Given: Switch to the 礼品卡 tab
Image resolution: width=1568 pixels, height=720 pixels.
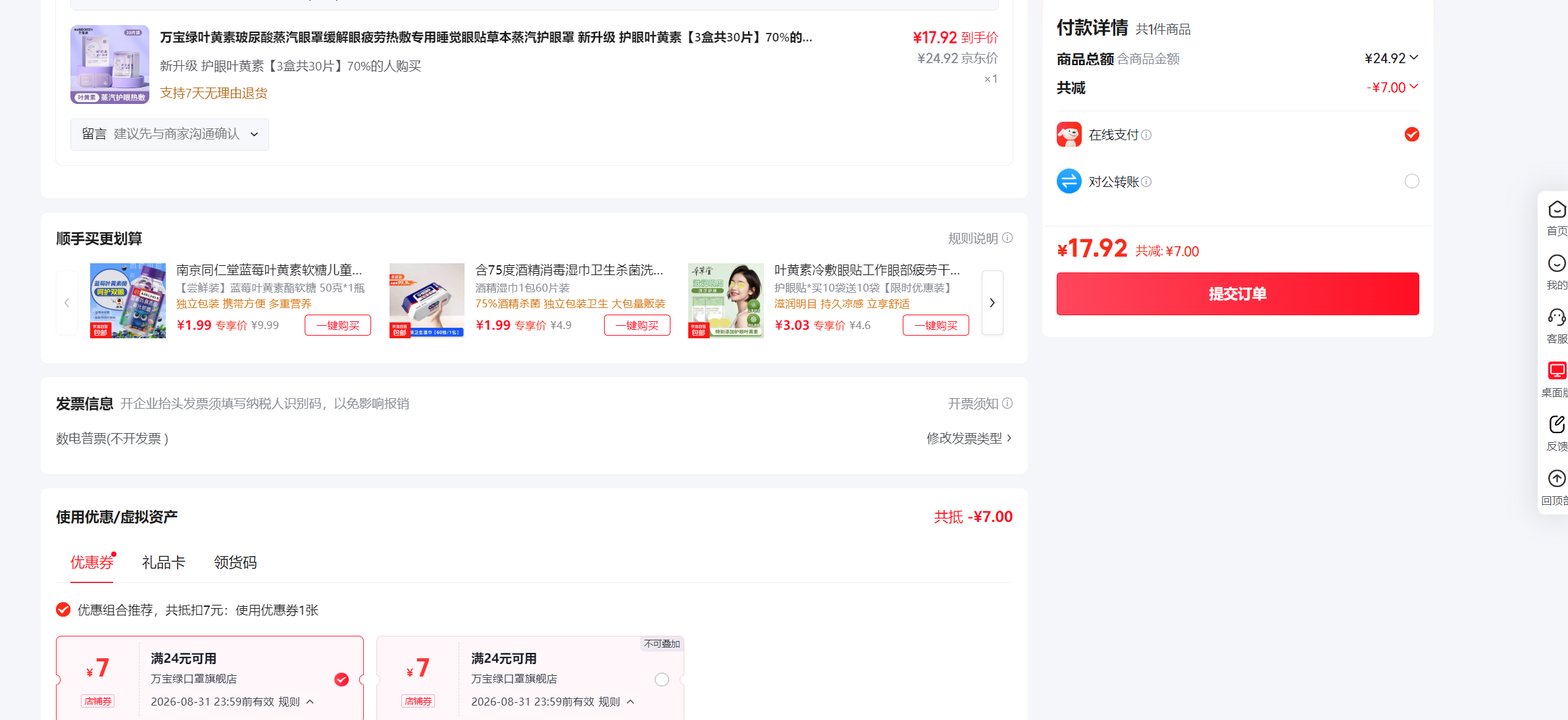Looking at the screenshot, I should [163, 562].
